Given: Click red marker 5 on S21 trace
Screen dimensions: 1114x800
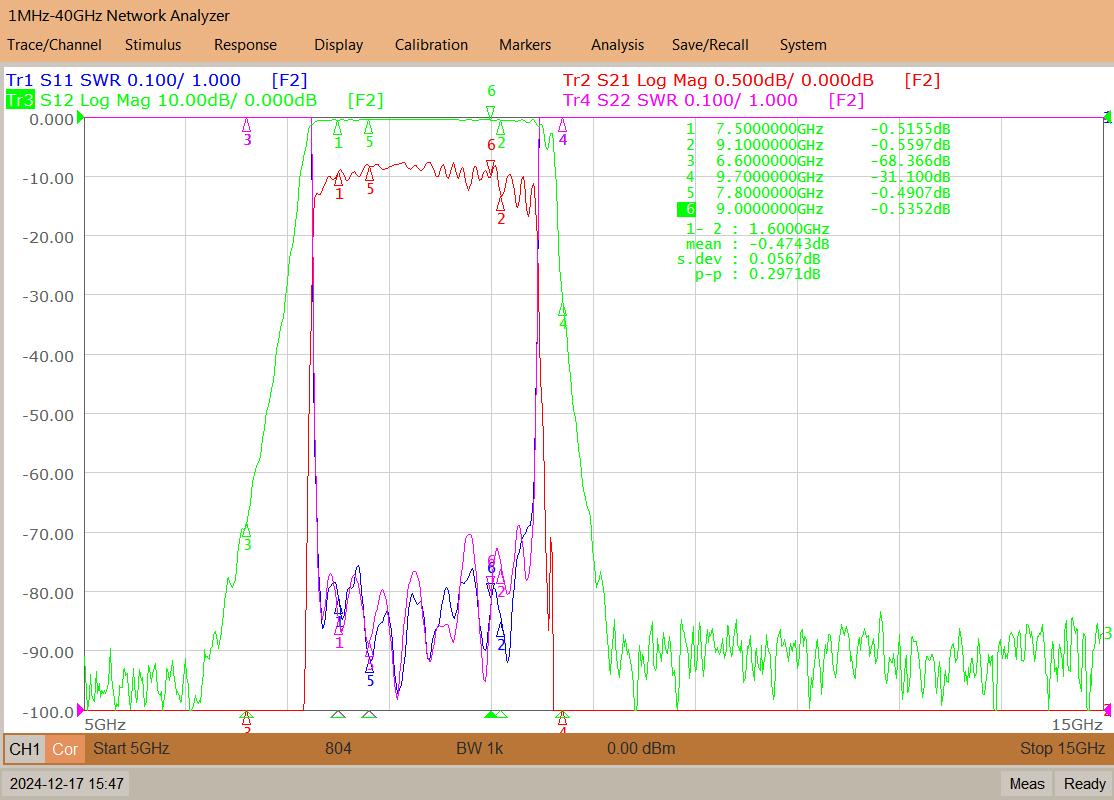Looking at the screenshot, I should pos(369,173).
